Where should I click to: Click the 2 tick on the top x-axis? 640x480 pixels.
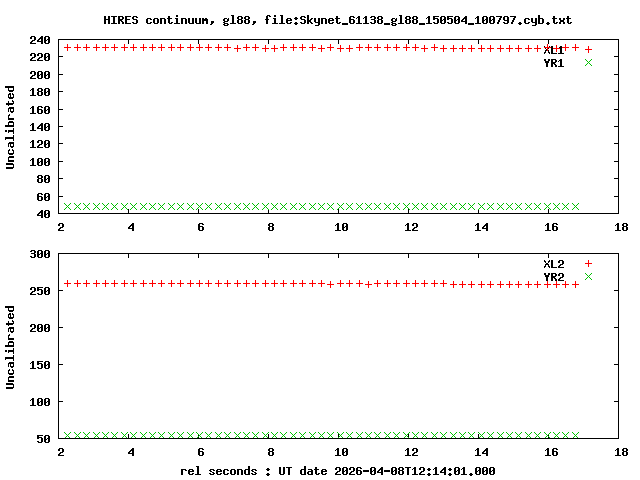click(61, 227)
